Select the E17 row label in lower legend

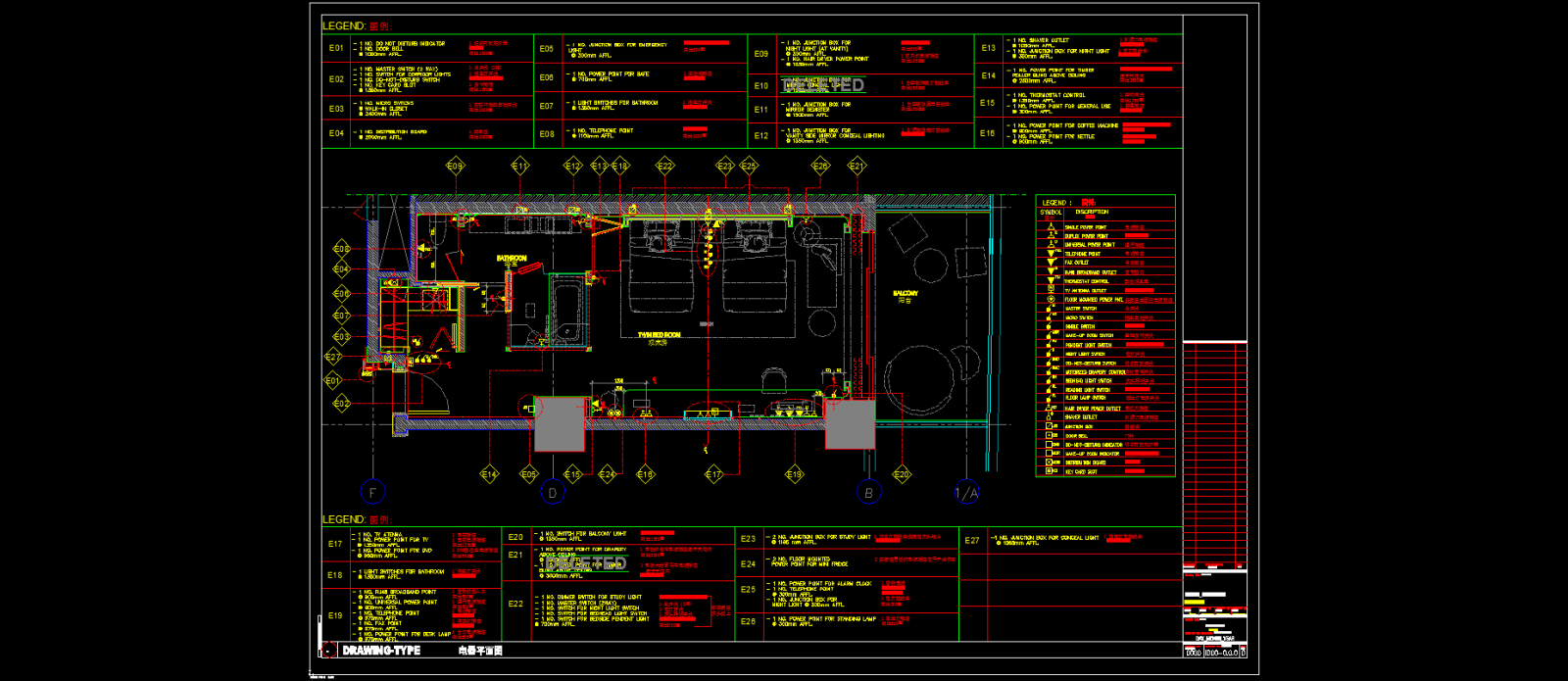[x=335, y=544]
